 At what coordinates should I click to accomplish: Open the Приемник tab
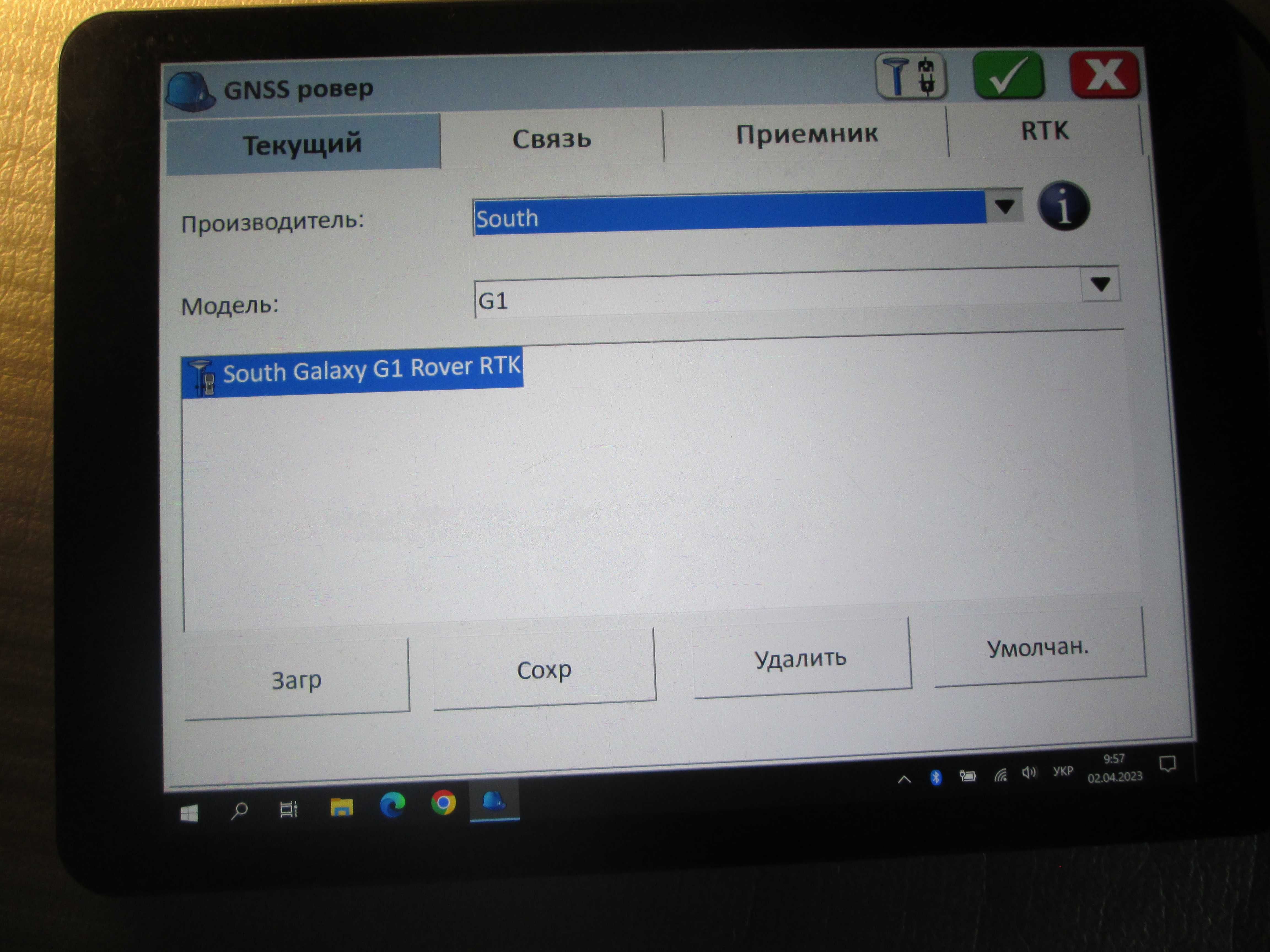click(806, 134)
